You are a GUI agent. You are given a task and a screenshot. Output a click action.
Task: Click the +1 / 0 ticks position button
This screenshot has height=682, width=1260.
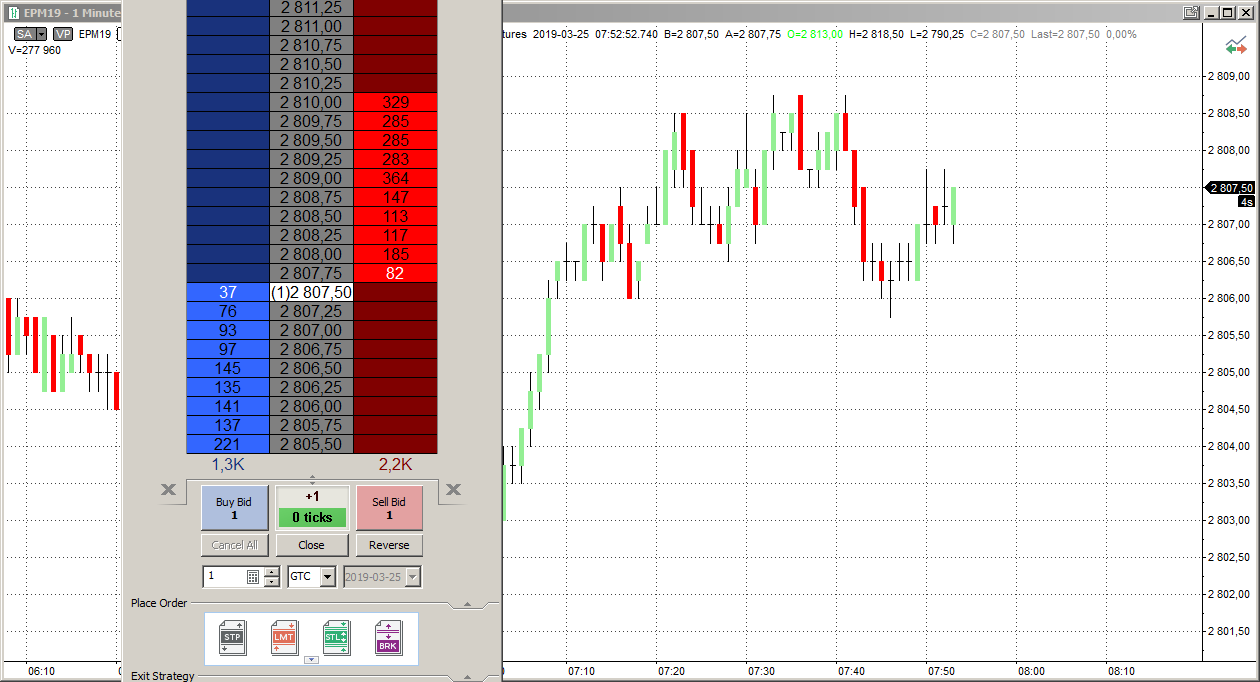(312, 508)
